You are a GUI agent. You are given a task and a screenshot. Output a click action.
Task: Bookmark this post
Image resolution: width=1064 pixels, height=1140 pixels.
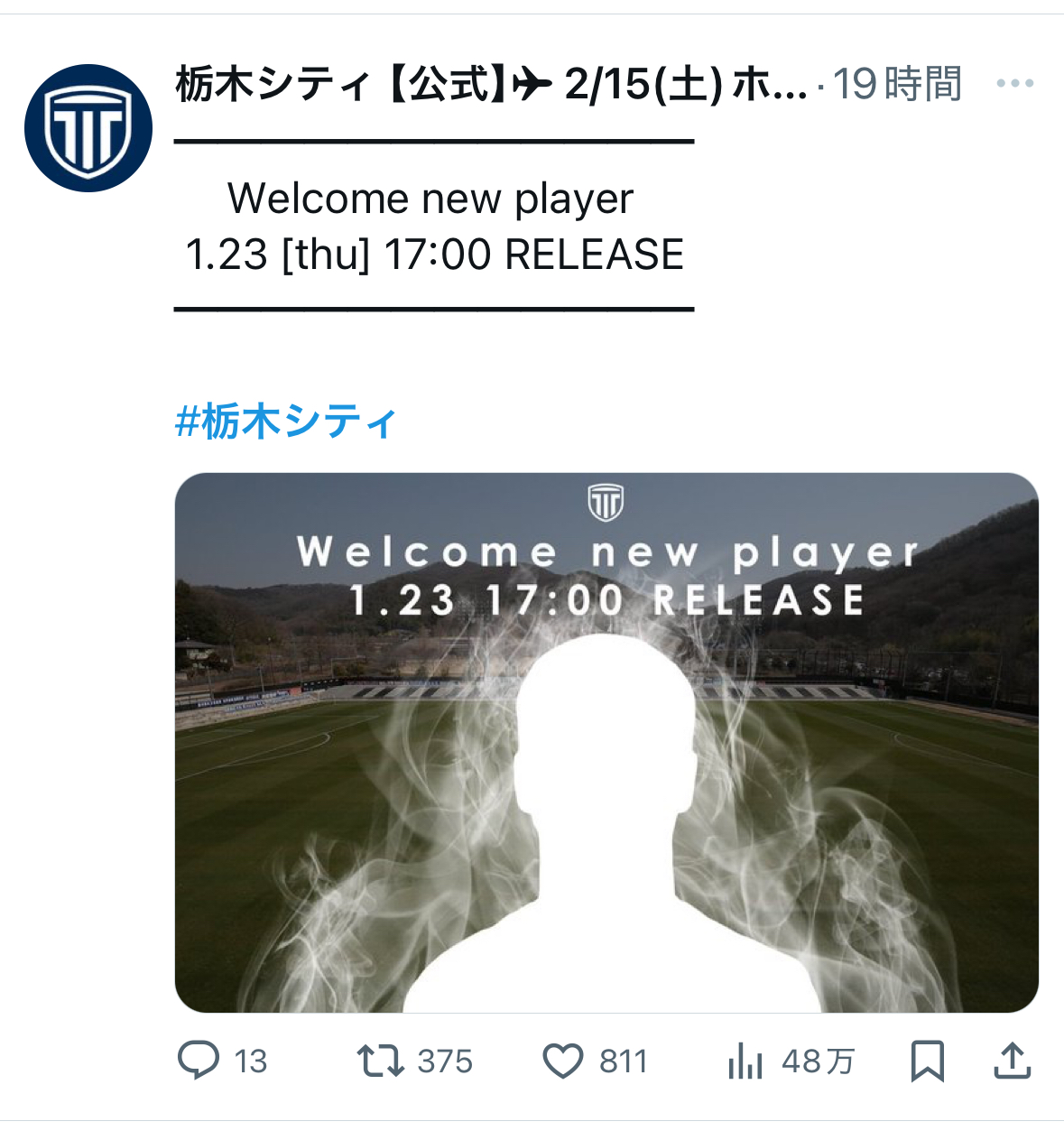927,1061
